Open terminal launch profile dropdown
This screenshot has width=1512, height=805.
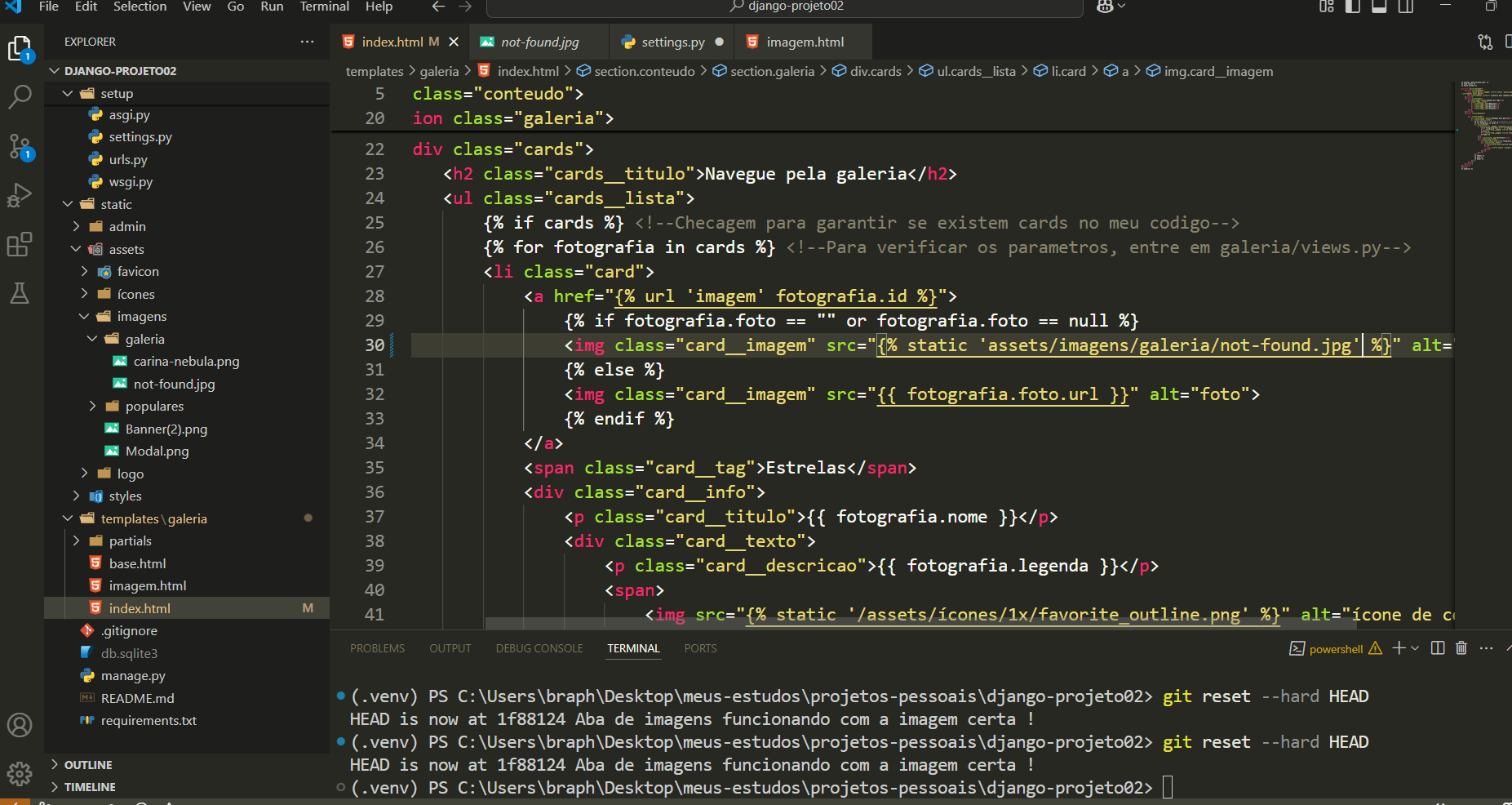click(1415, 648)
